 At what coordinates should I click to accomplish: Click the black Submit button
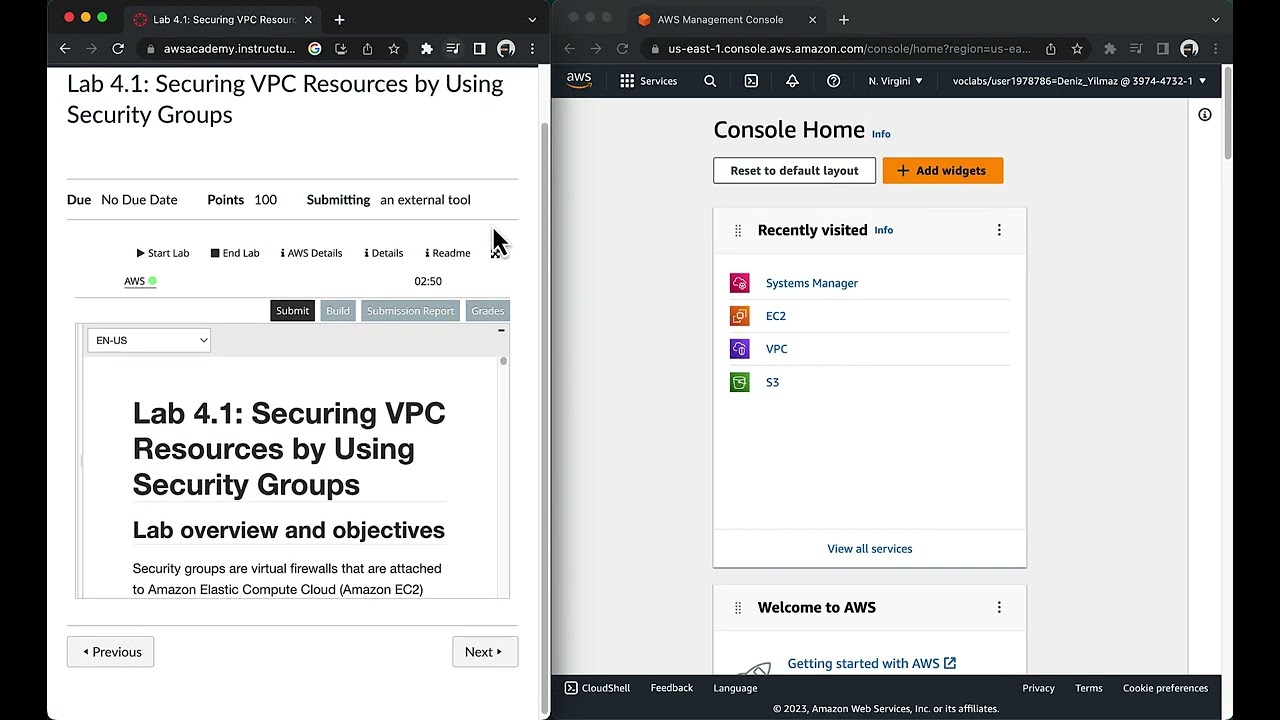[292, 311]
